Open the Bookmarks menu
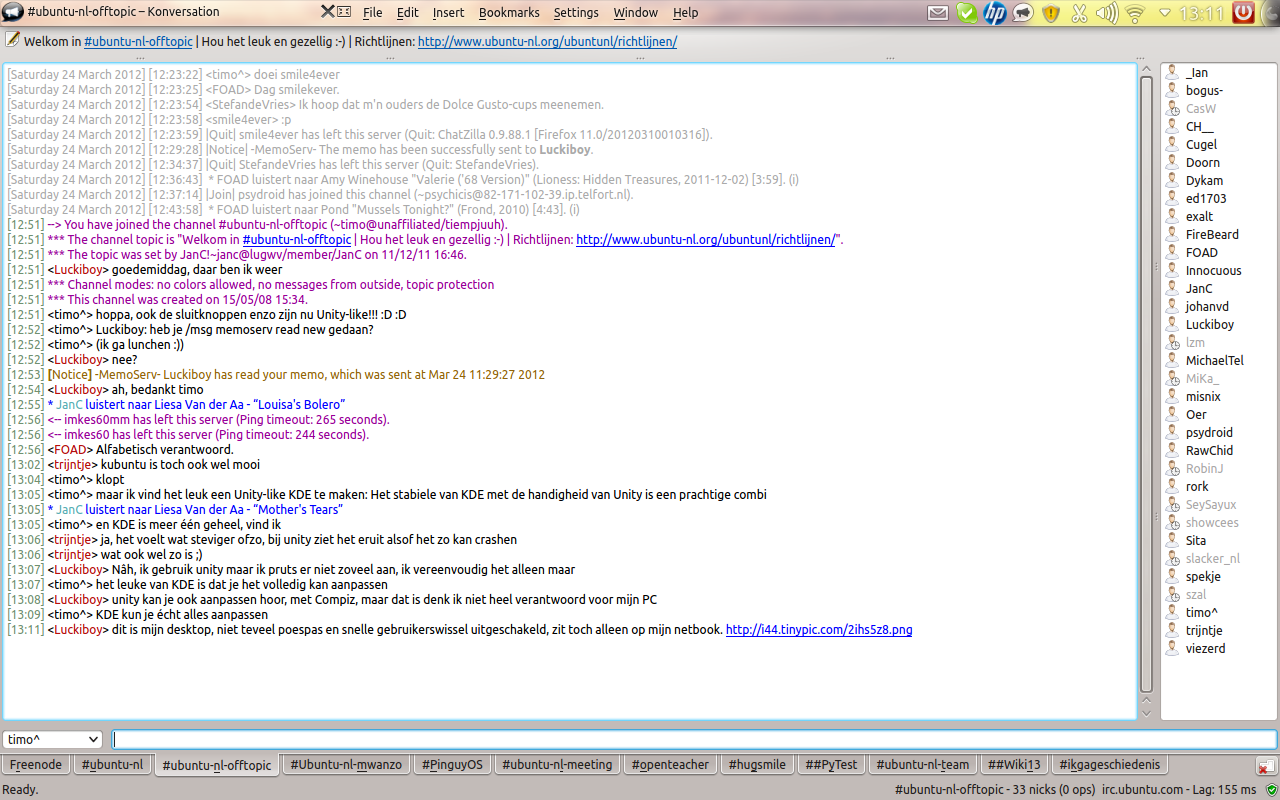 point(509,13)
